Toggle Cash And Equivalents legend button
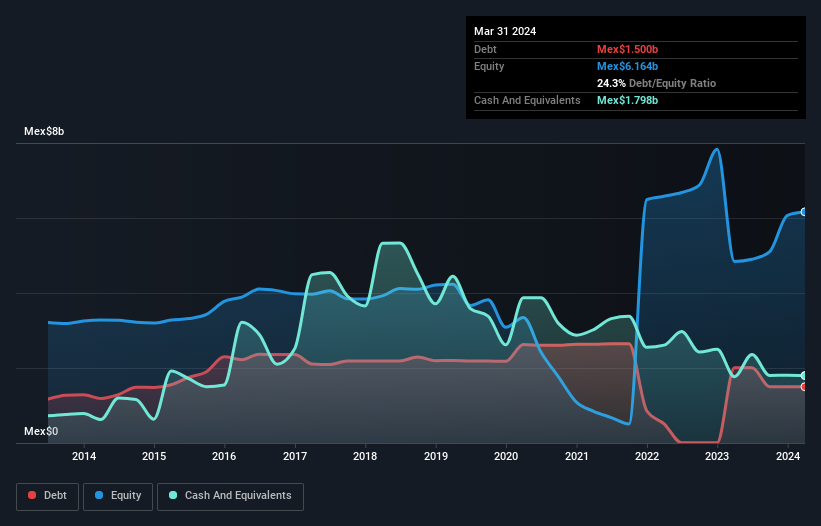This screenshot has width=821, height=526. point(230,496)
